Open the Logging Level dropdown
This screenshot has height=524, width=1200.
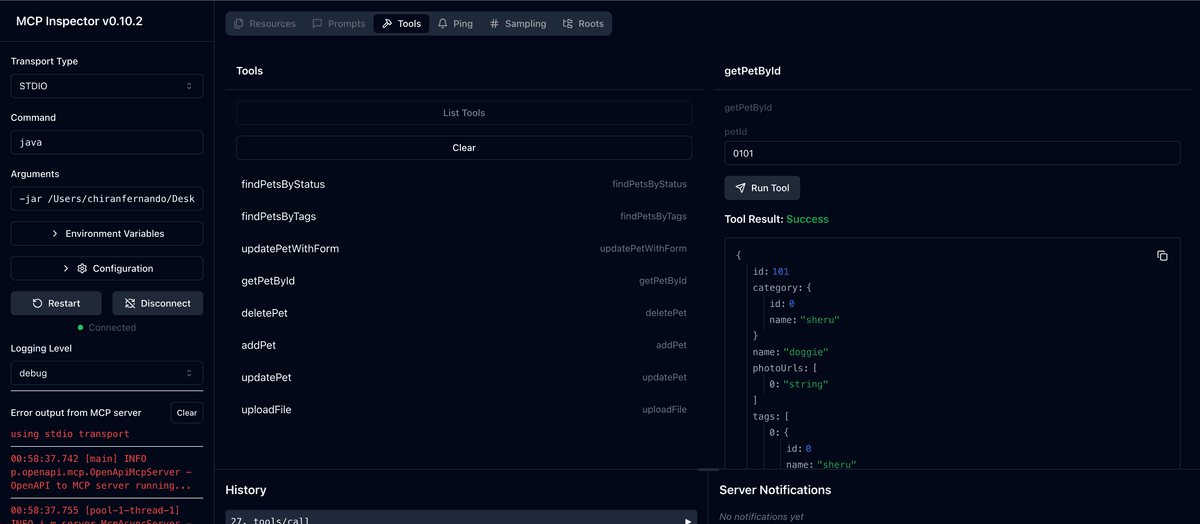[x=107, y=373]
